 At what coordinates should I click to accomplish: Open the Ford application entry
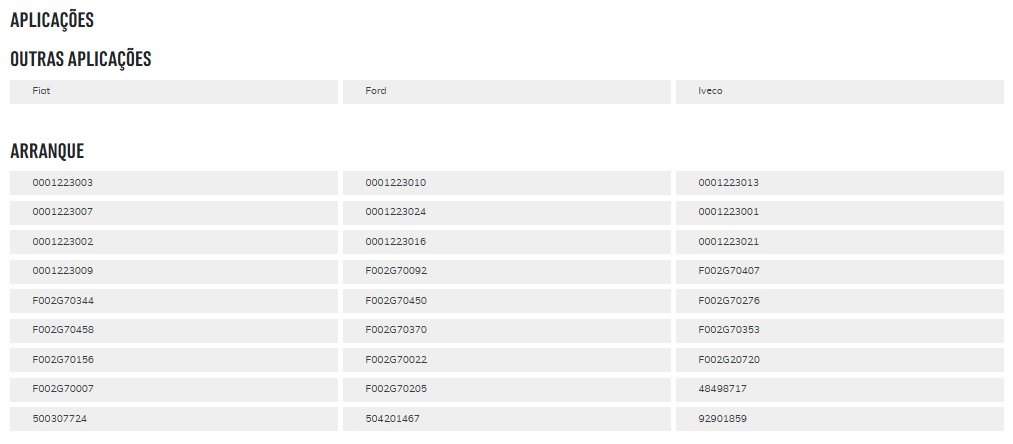(x=506, y=92)
